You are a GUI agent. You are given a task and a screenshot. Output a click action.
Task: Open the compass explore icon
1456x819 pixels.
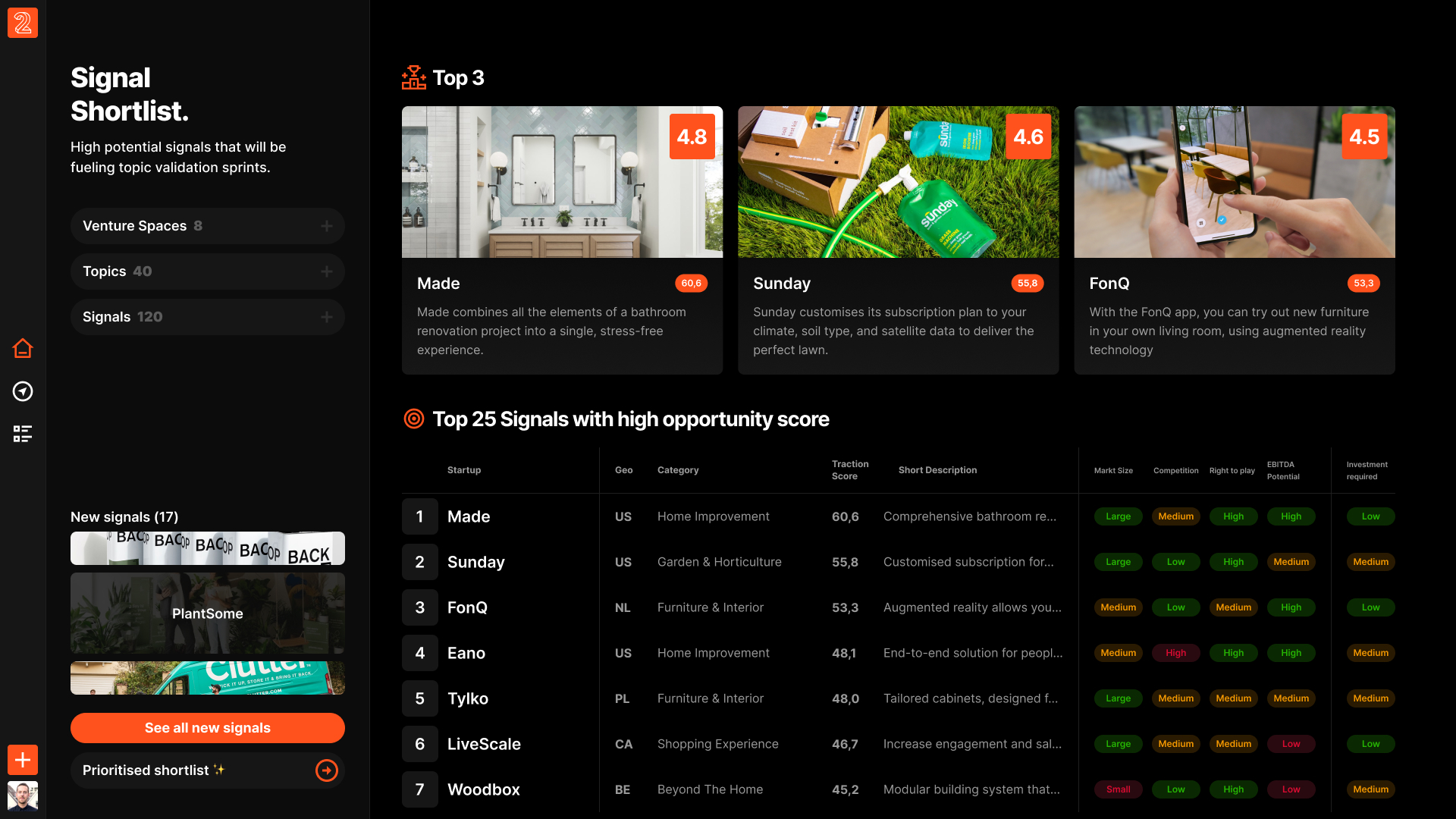[23, 391]
